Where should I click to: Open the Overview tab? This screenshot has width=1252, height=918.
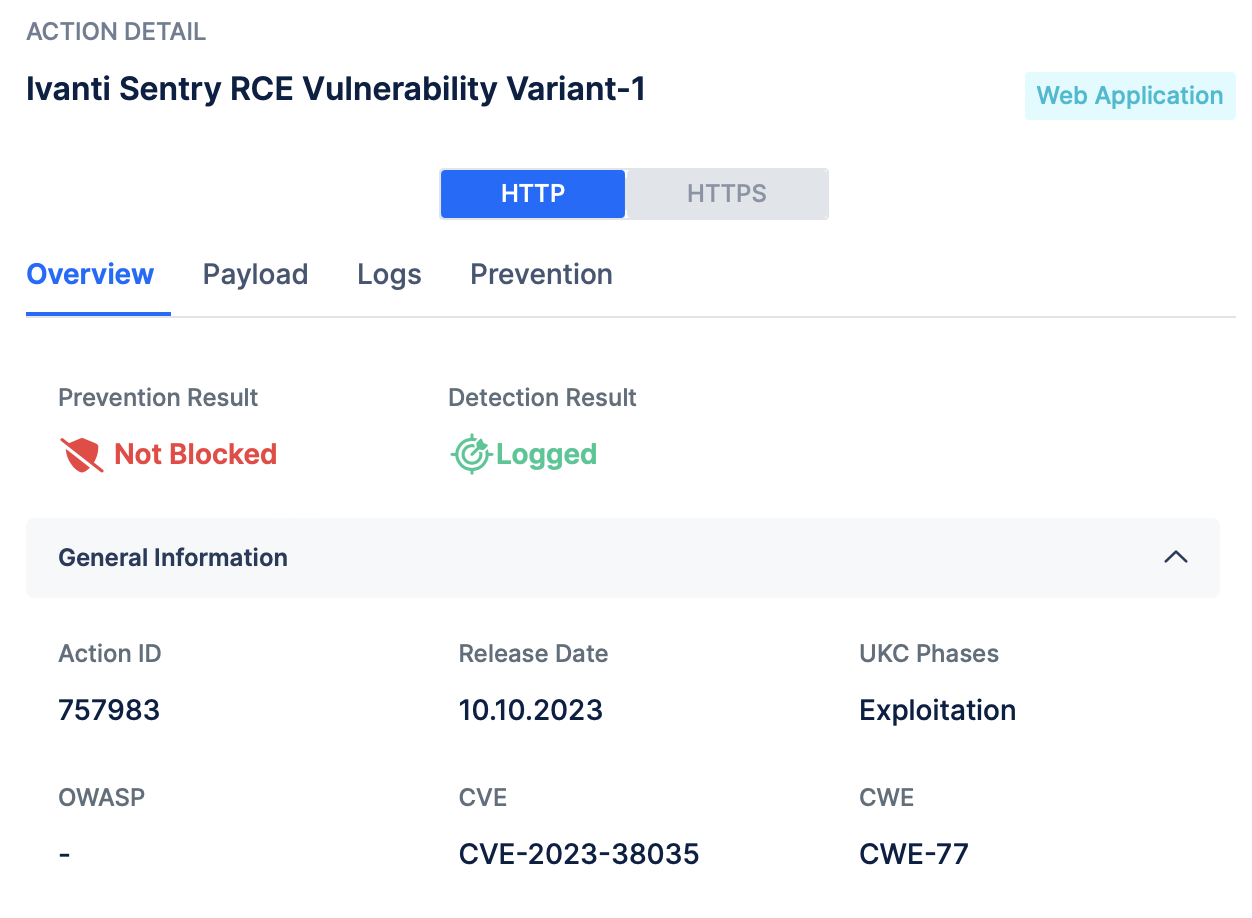pyautogui.click(x=90, y=275)
